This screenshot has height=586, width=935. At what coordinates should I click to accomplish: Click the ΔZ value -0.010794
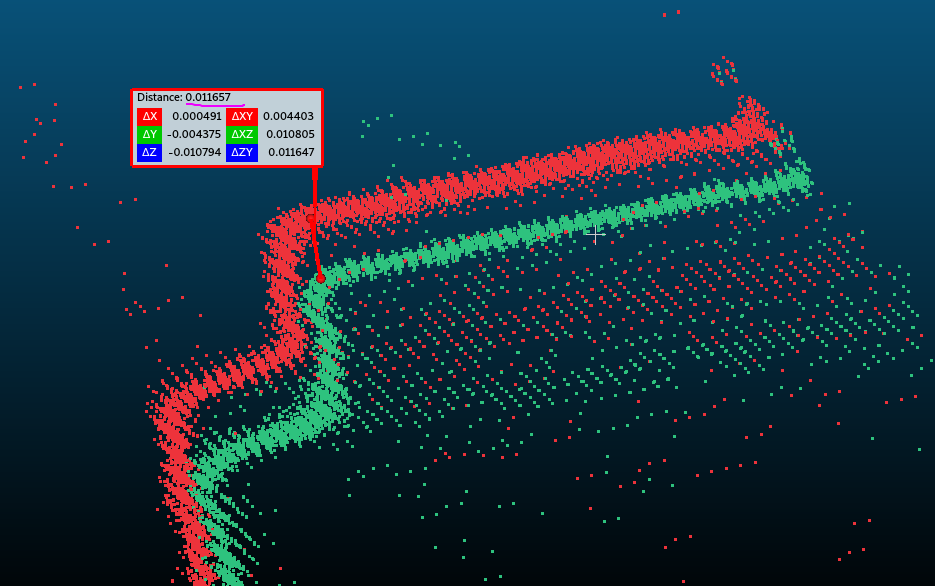(194, 152)
